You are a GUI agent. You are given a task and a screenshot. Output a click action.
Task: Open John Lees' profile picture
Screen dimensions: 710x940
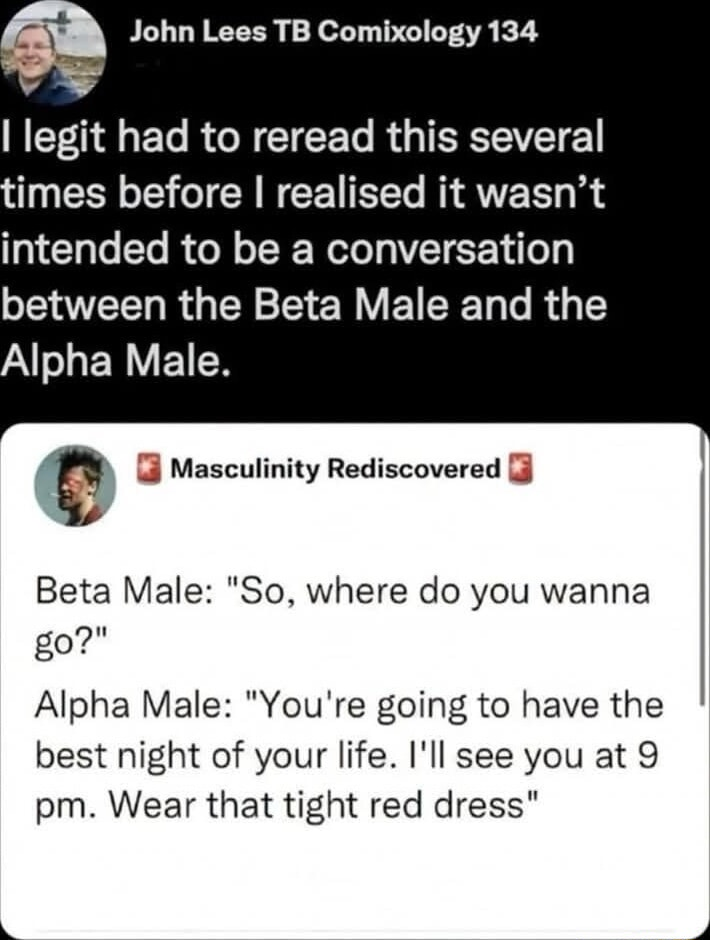coord(53,53)
